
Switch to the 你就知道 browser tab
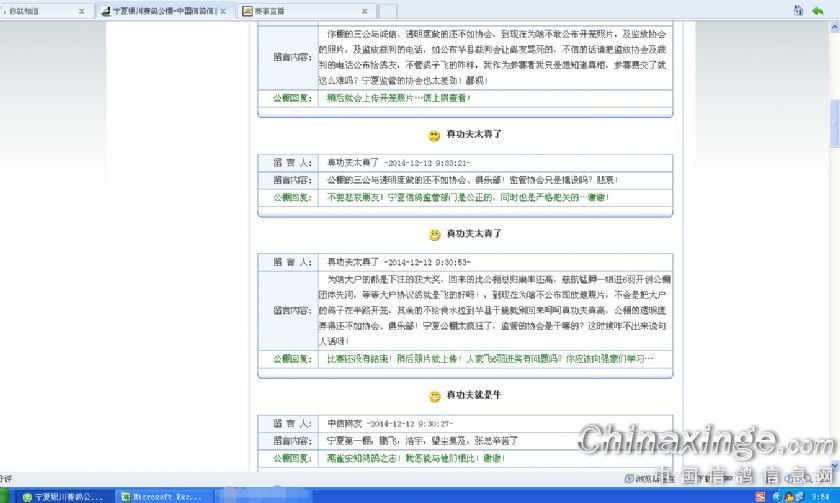(x=40, y=11)
